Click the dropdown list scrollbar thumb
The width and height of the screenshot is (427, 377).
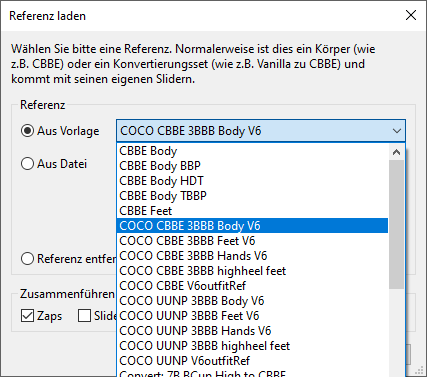(x=396, y=224)
